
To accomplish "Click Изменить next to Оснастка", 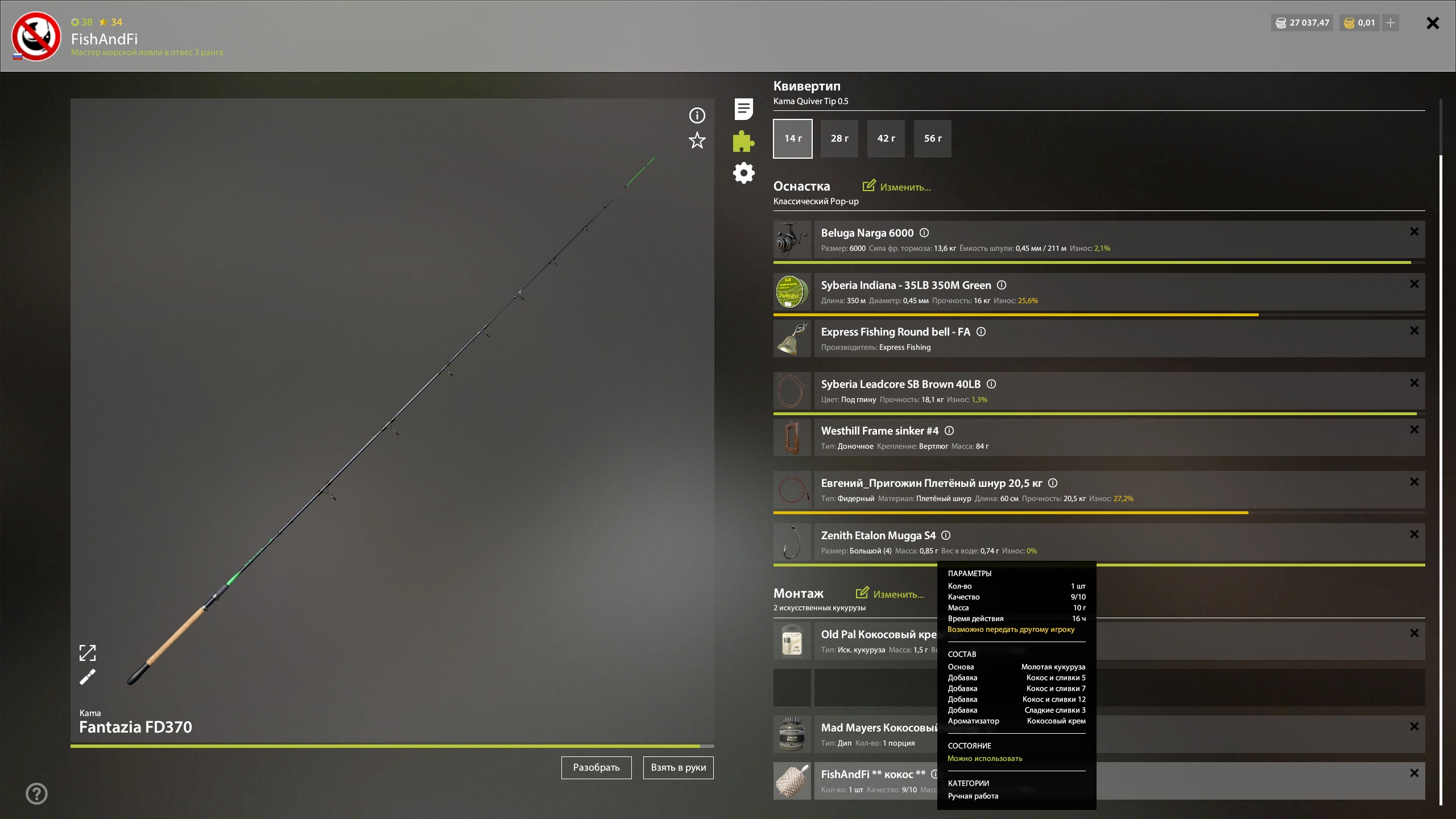I will 897,187.
